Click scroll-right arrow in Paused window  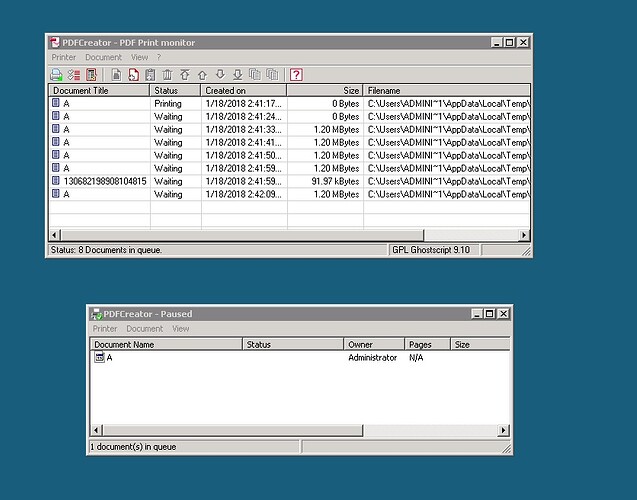pyautogui.click(x=503, y=430)
